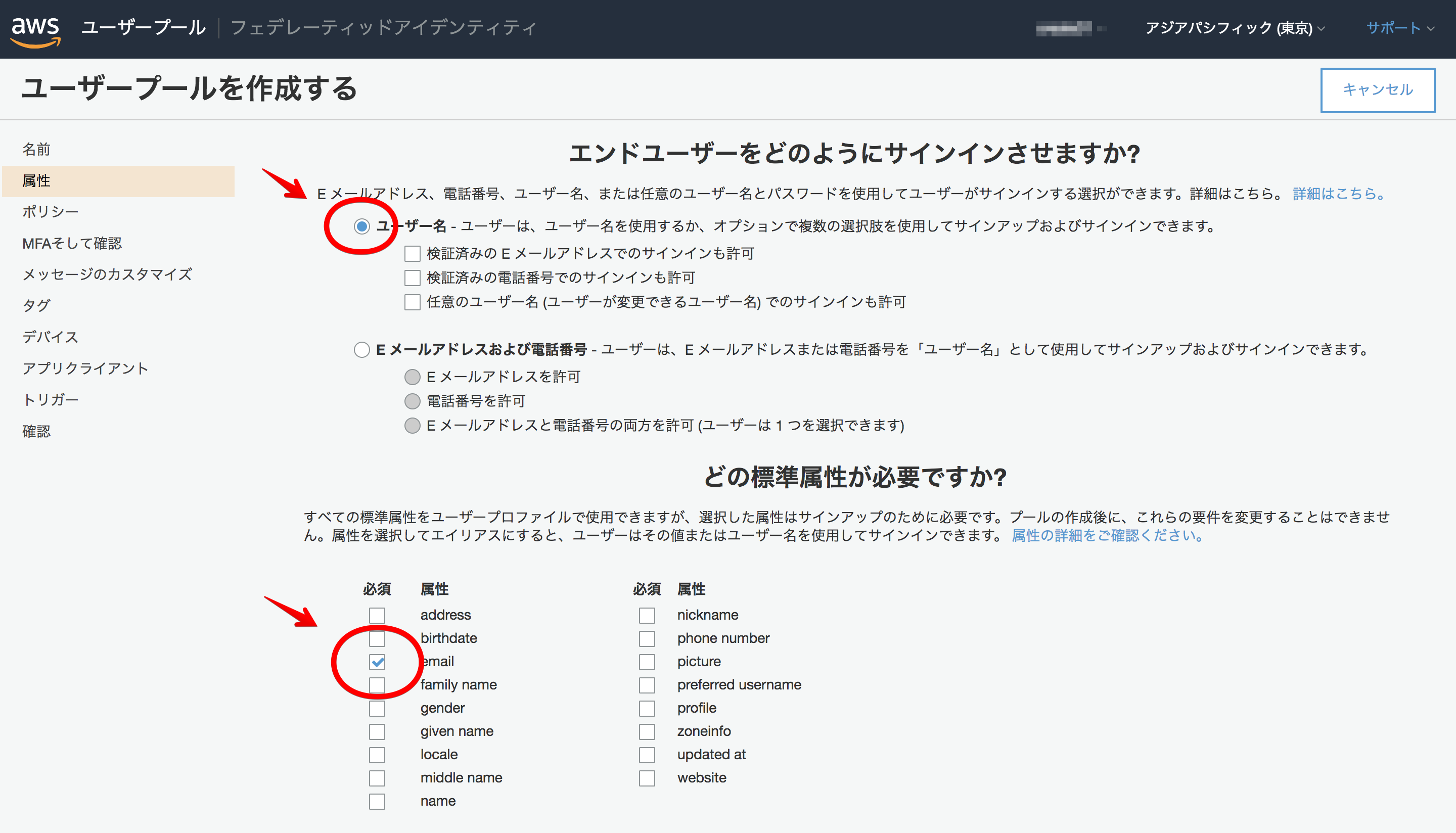The image size is (1456, 833).
Task: Open メッセージのカスタマイズ sidebar step
Action: coord(108,274)
